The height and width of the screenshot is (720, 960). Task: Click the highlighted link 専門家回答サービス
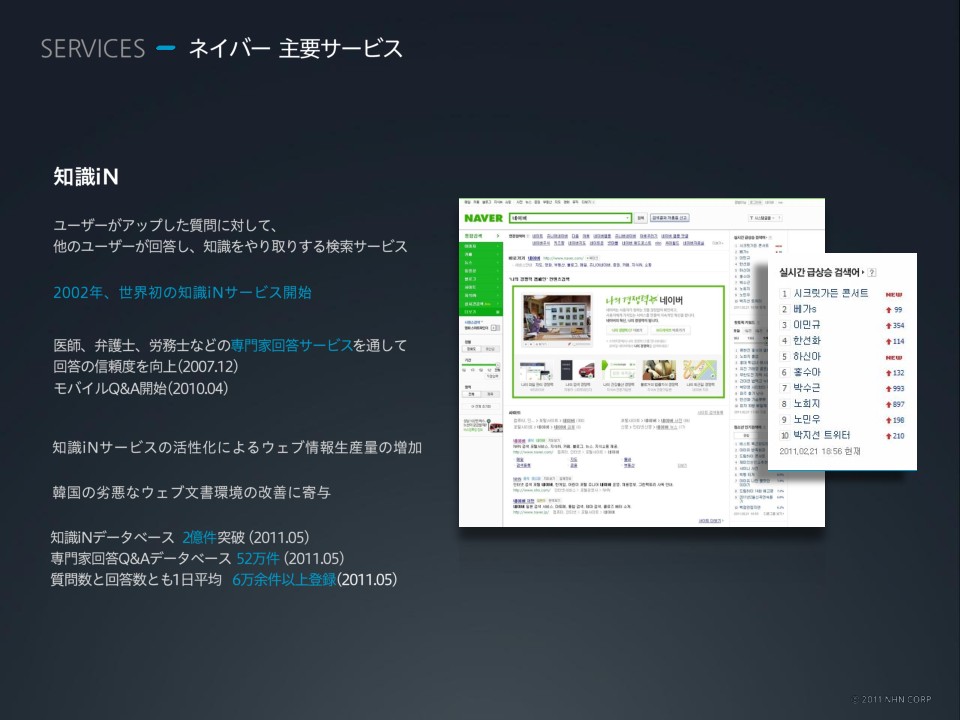coord(292,345)
